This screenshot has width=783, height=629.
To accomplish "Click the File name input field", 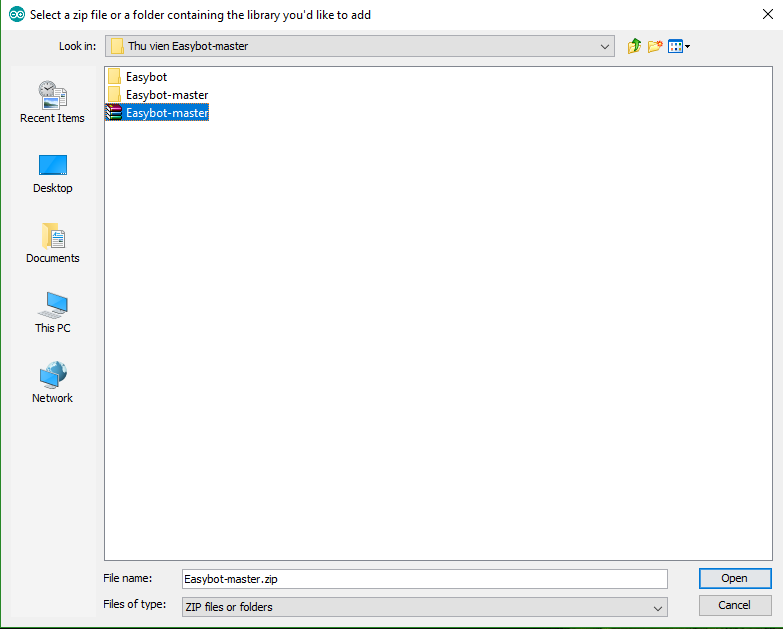I will click(x=424, y=579).
